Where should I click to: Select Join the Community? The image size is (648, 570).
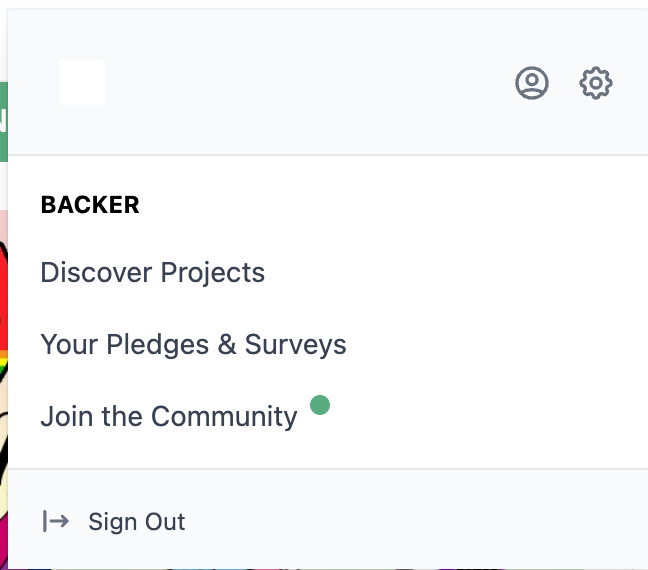pos(169,417)
